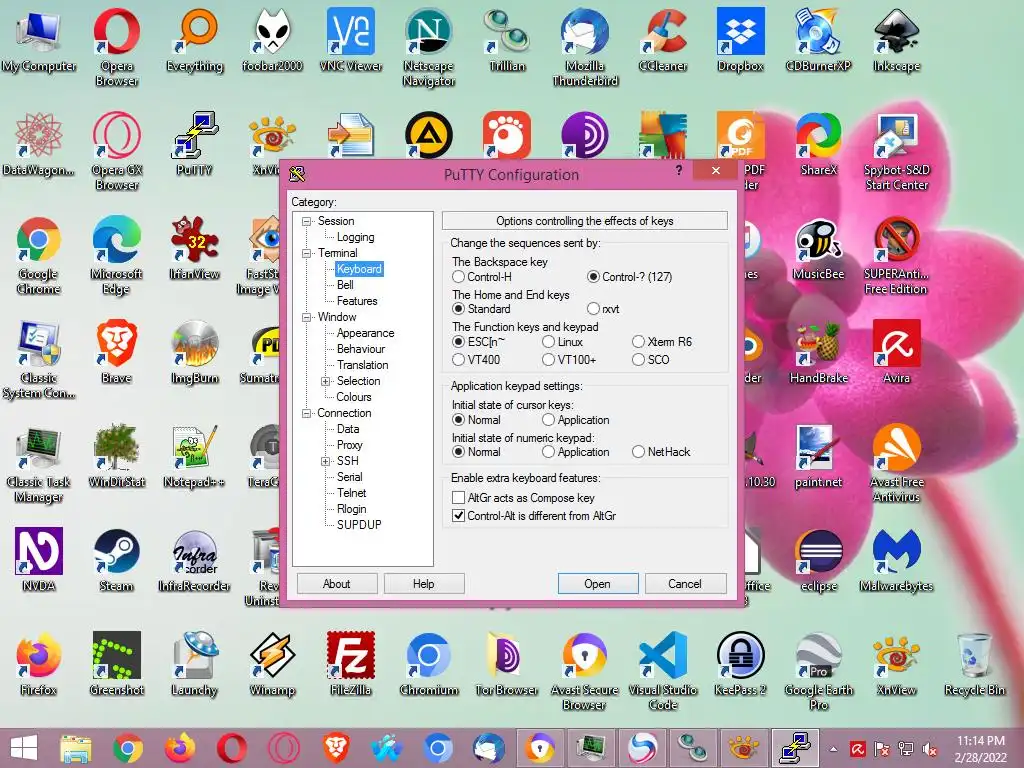
Task: Expand the SSH tree node
Action: [x=325, y=462]
